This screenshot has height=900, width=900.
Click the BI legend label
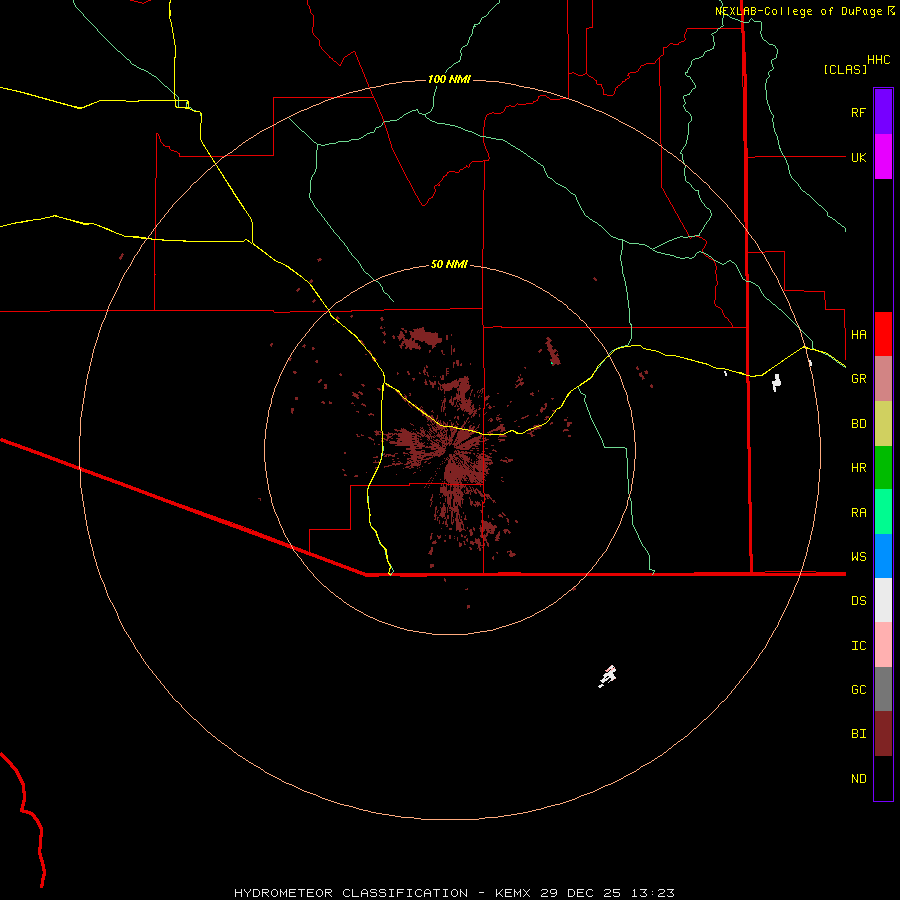858,734
